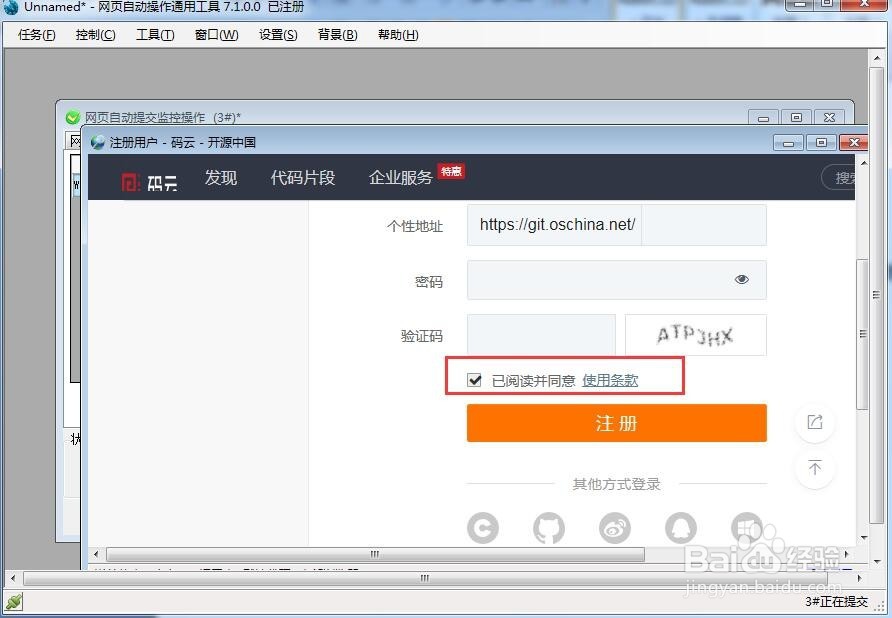Toggle the 已阅读并同意 agreement checkbox
892x618 pixels.
tap(474, 379)
